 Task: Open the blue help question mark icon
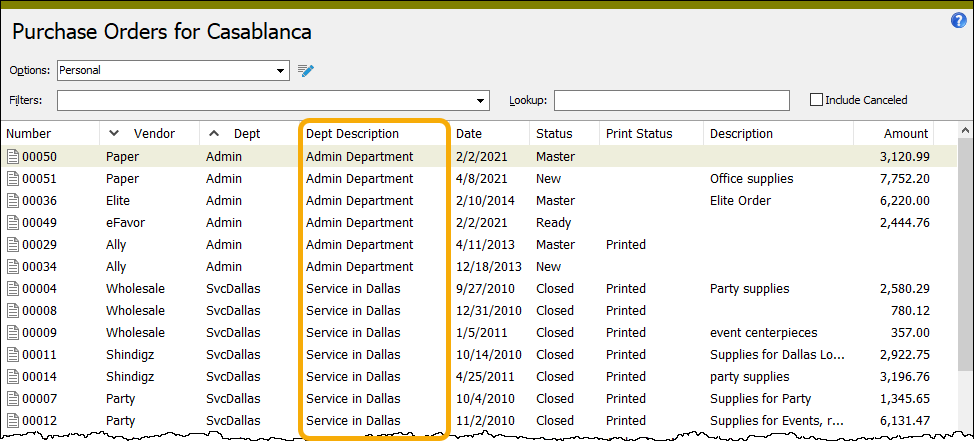pos(958,20)
